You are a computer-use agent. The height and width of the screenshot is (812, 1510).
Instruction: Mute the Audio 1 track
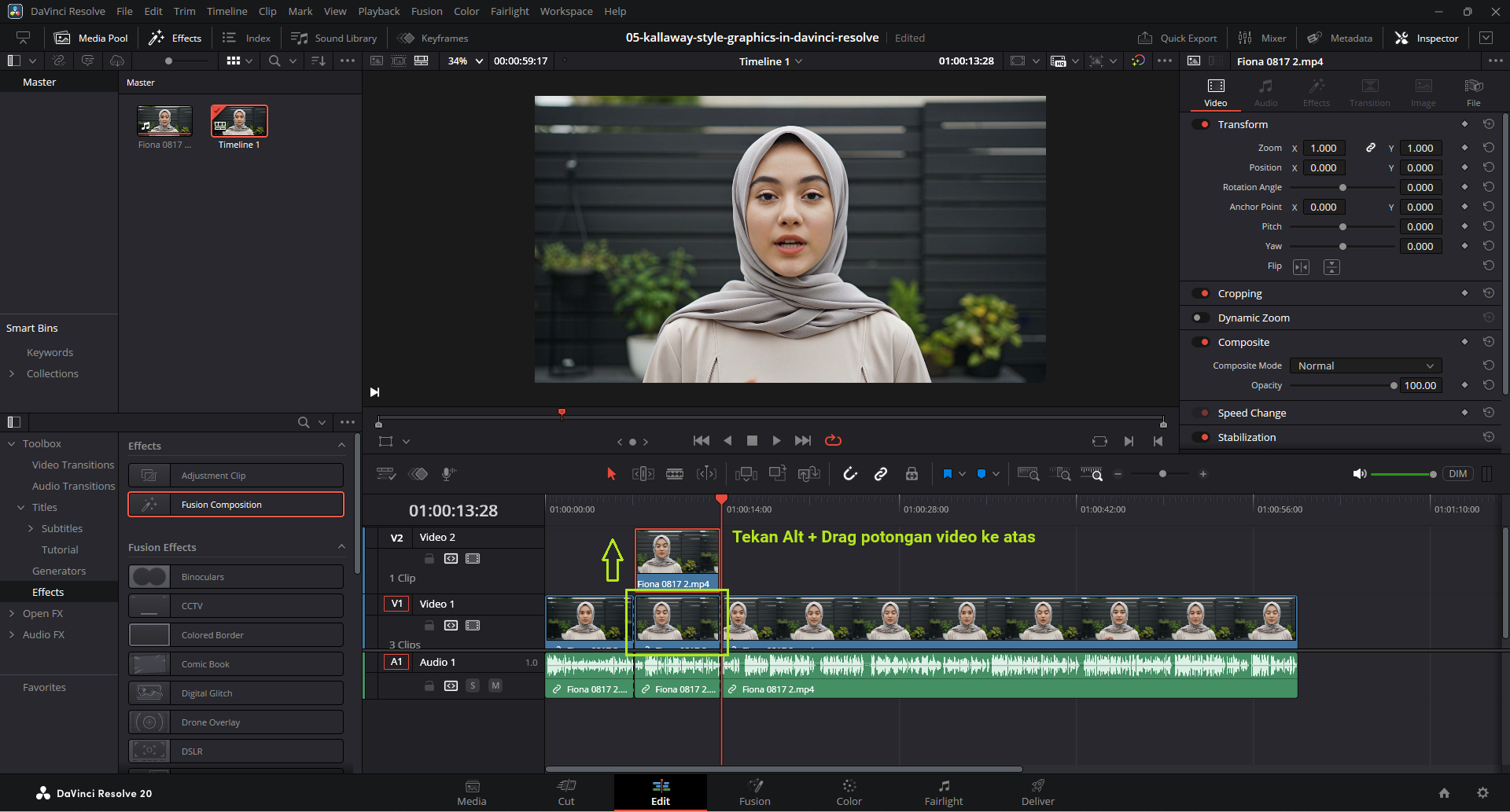coord(495,685)
